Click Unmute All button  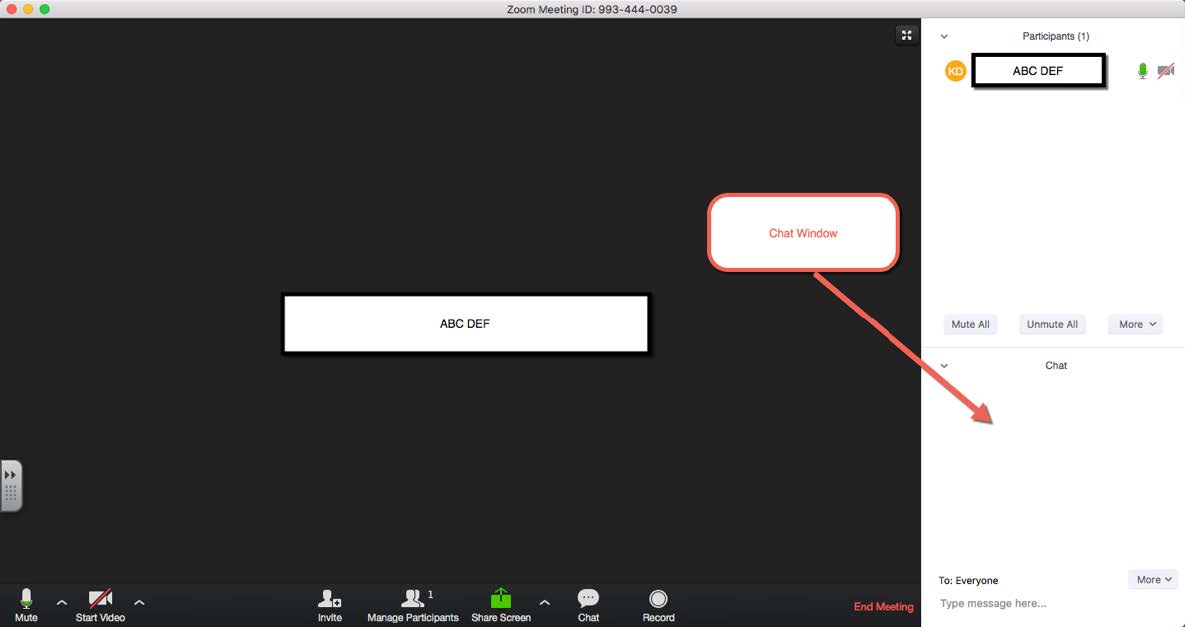pos(1052,323)
